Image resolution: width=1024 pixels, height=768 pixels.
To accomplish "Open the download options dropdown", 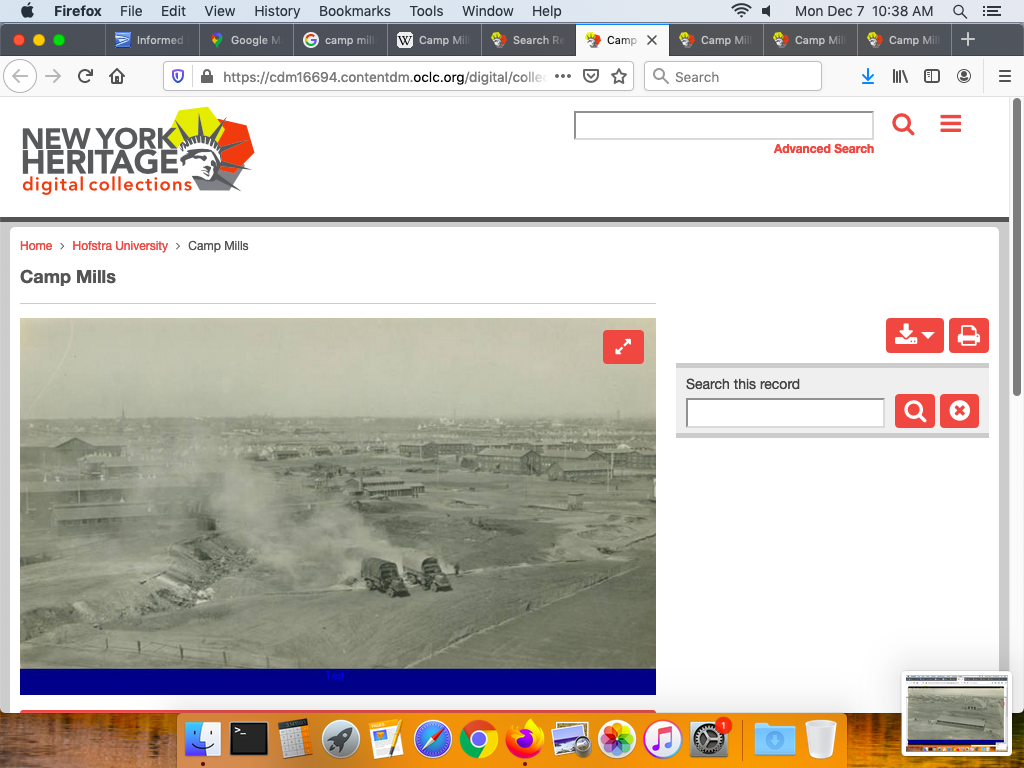I will click(x=914, y=336).
